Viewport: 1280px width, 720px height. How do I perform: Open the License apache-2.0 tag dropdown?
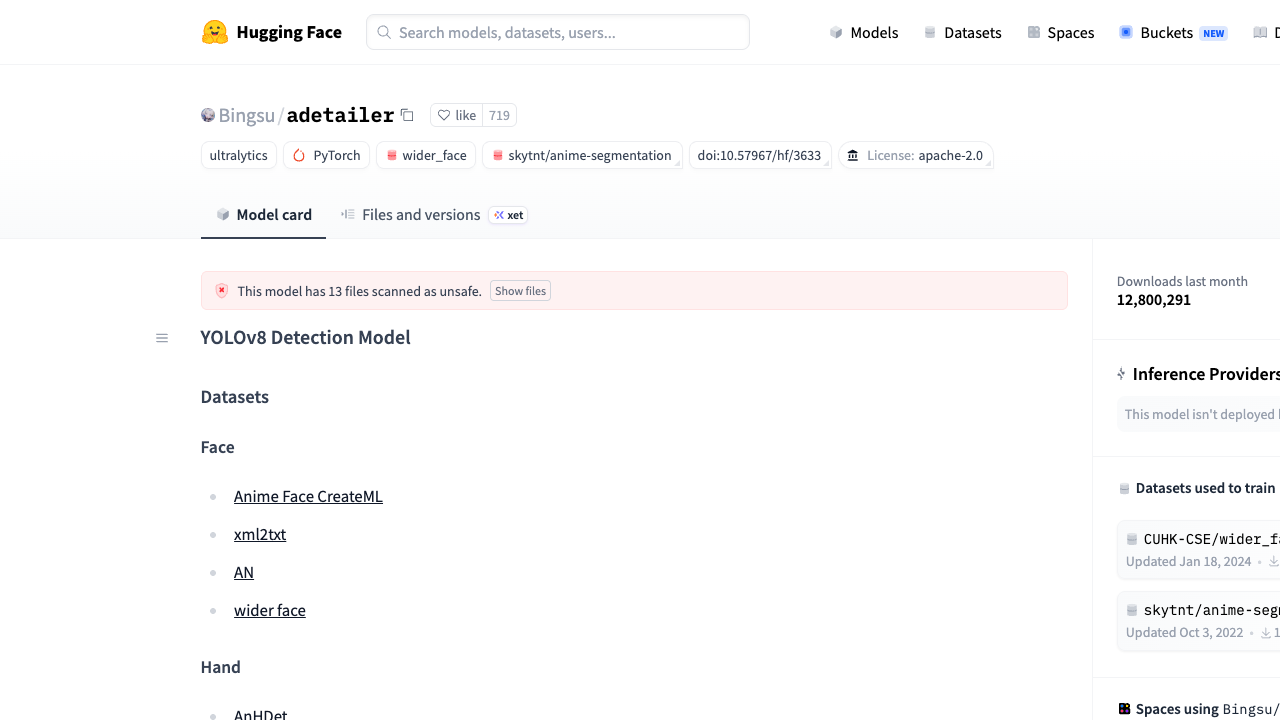pyautogui.click(x=916, y=155)
